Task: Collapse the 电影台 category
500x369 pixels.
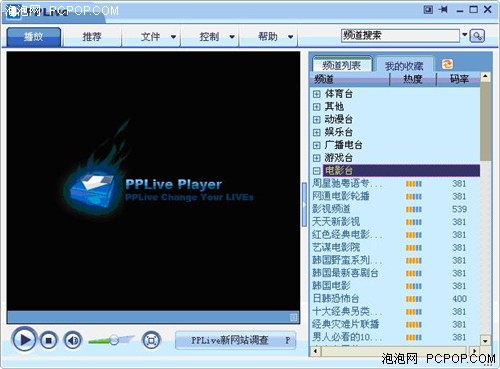Action: [316, 171]
